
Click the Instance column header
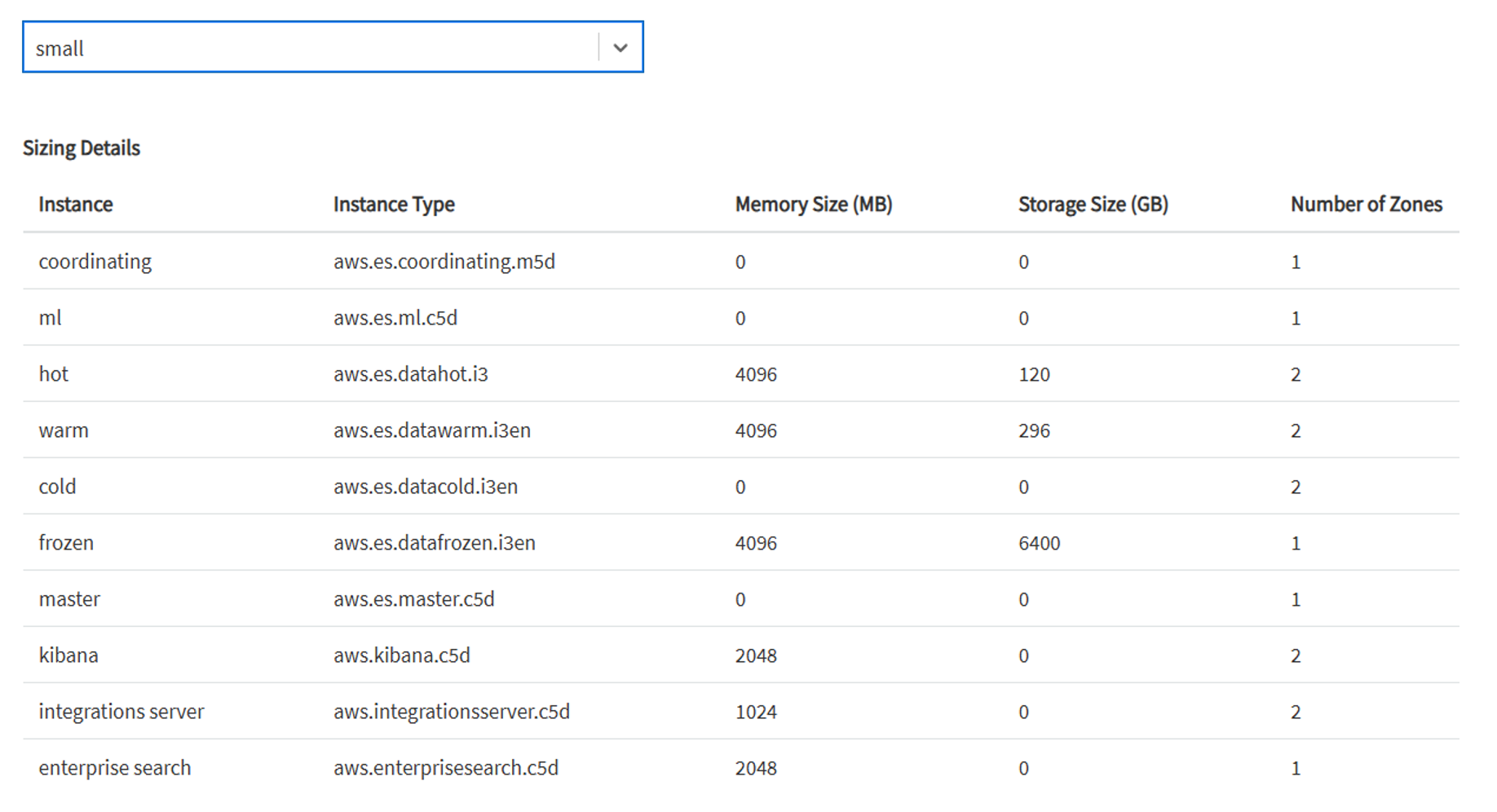75,204
